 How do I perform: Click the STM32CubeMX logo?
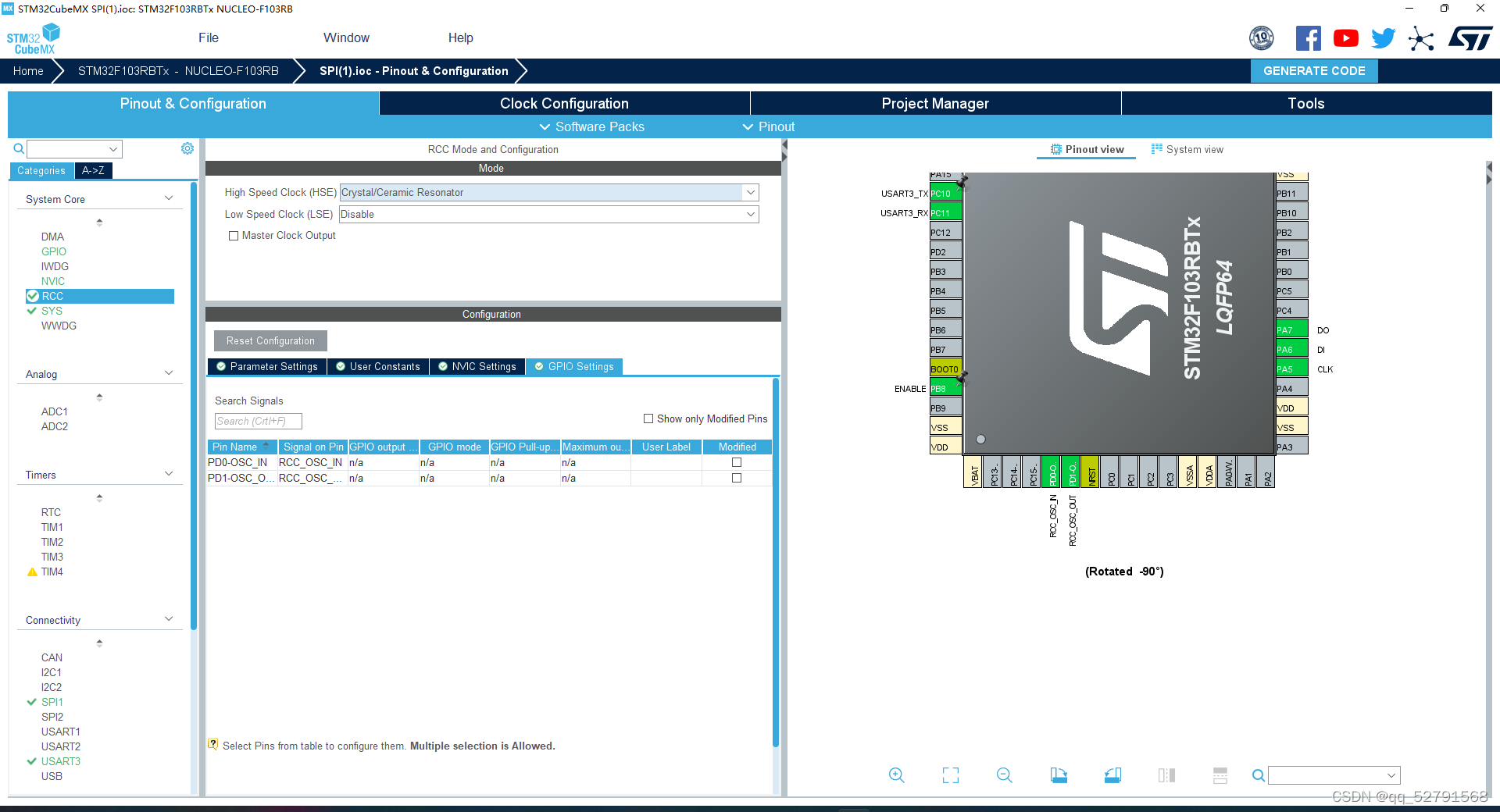[33, 39]
